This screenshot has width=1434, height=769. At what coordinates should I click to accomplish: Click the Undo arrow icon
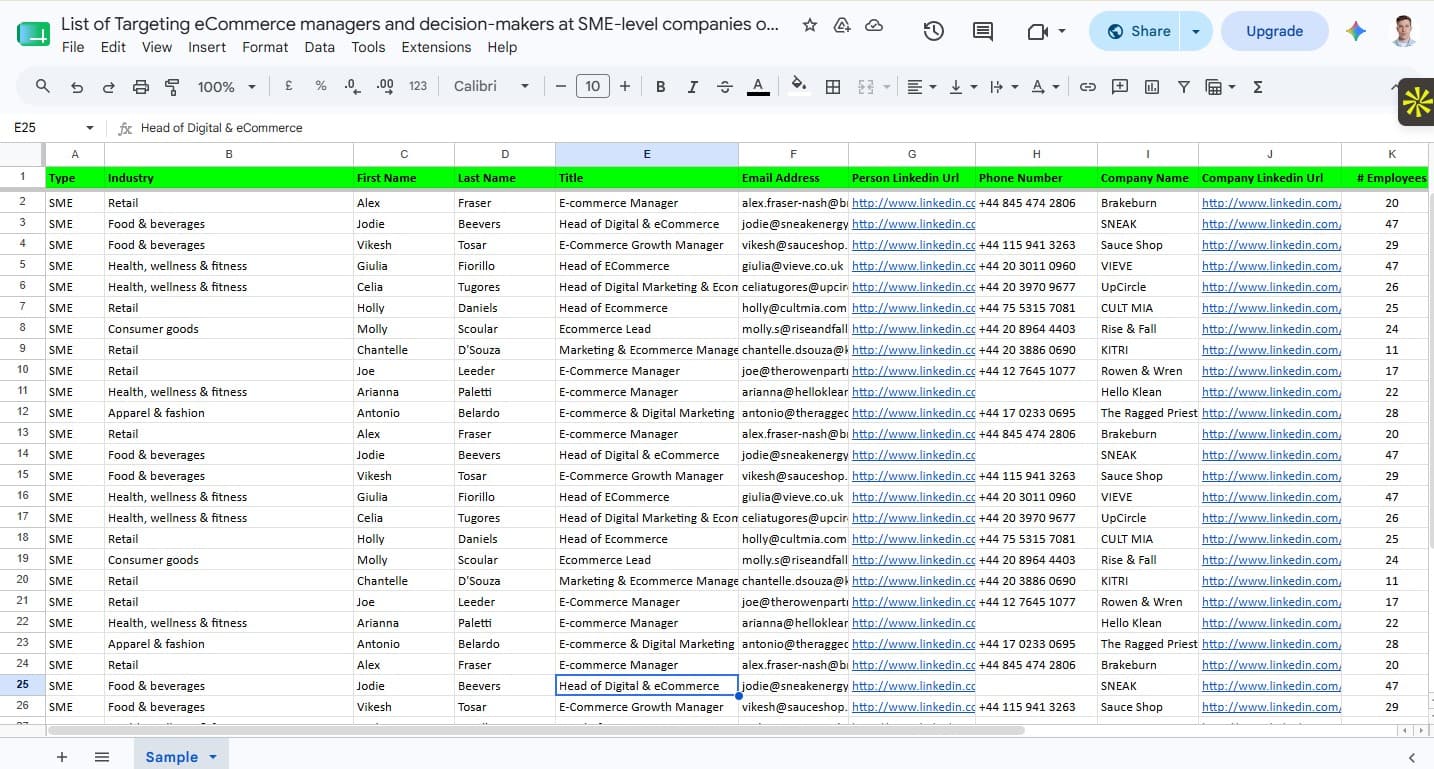point(77,87)
